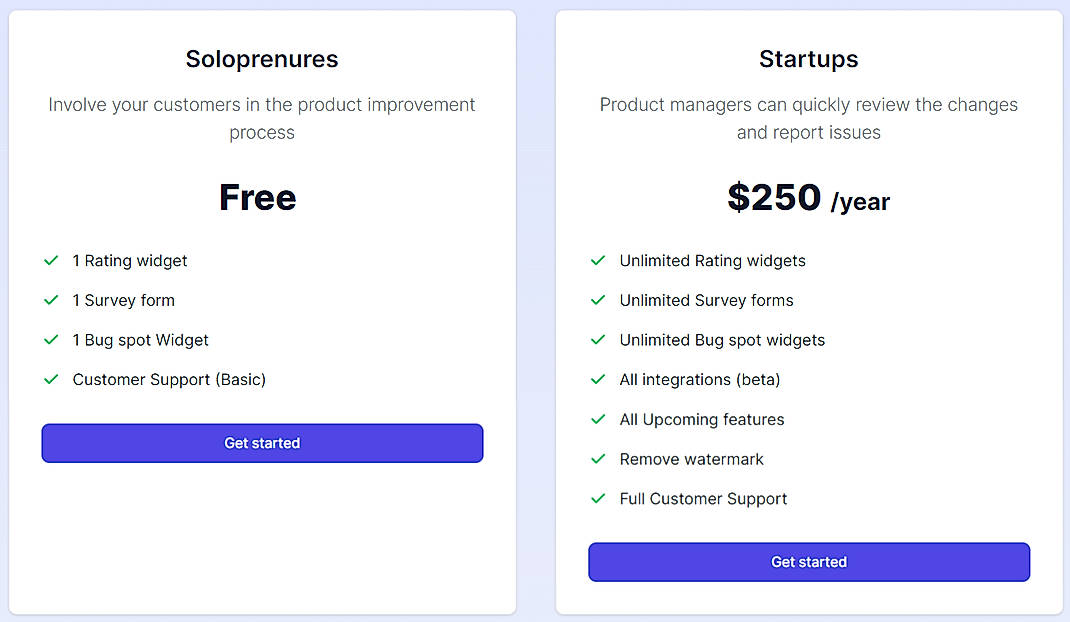1070x622 pixels.
Task: Click checkmark beside 1 Bug spot Widget
Action: coord(51,340)
